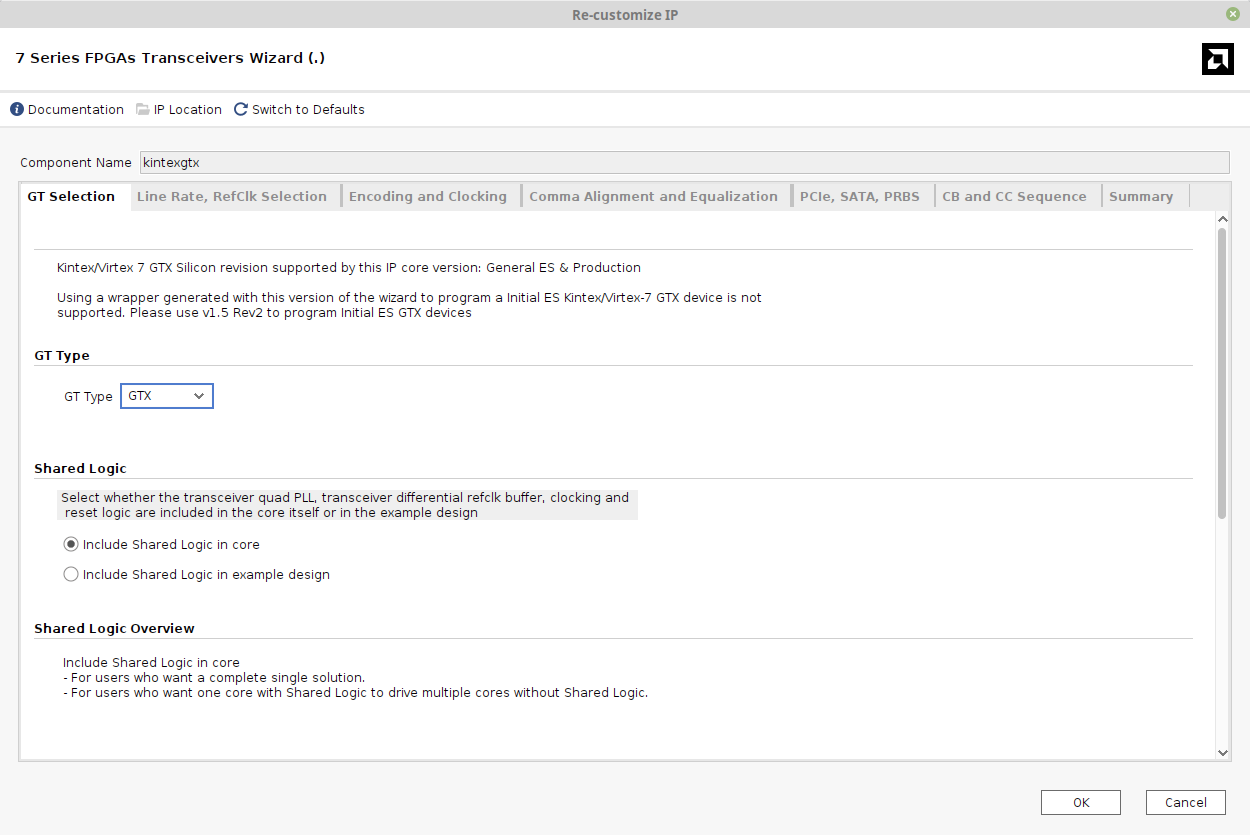1250x835 pixels.
Task: Open the GT Type dropdown
Action: (x=167, y=396)
